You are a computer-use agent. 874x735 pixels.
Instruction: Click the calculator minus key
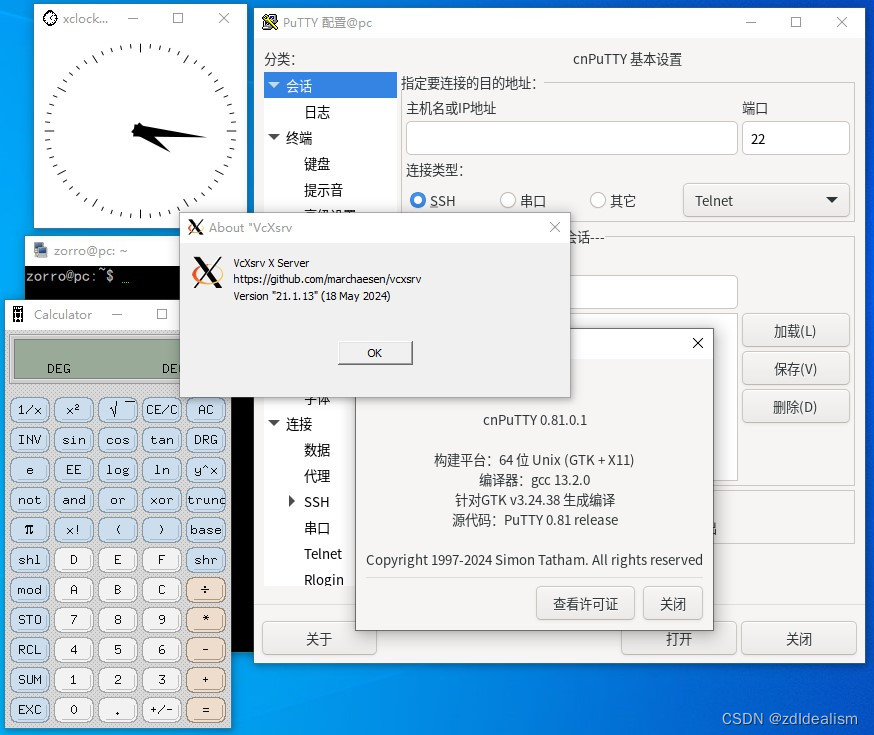(206, 650)
